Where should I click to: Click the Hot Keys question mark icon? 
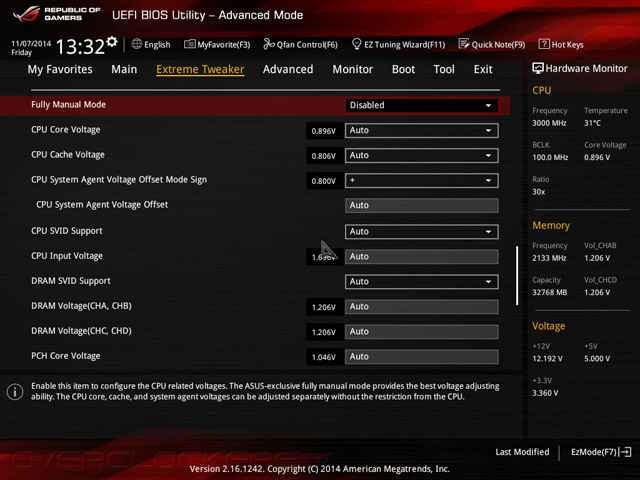click(x=544, y=44)
